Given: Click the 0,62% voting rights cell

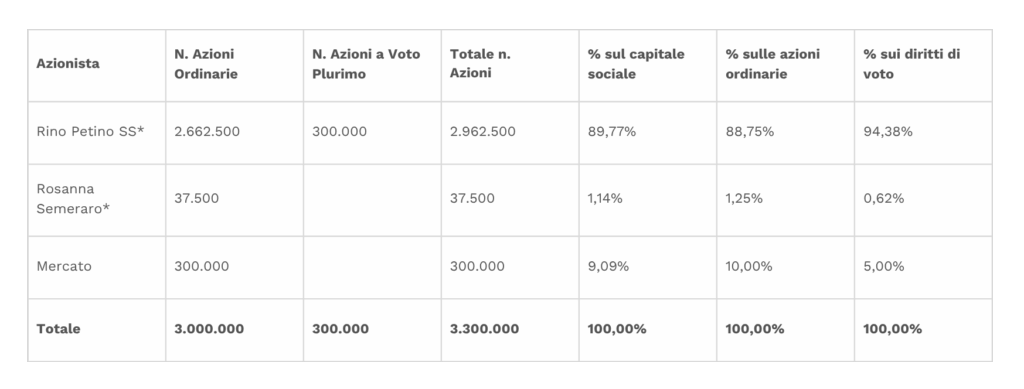Looking at the screenshot, I should 884,198.
